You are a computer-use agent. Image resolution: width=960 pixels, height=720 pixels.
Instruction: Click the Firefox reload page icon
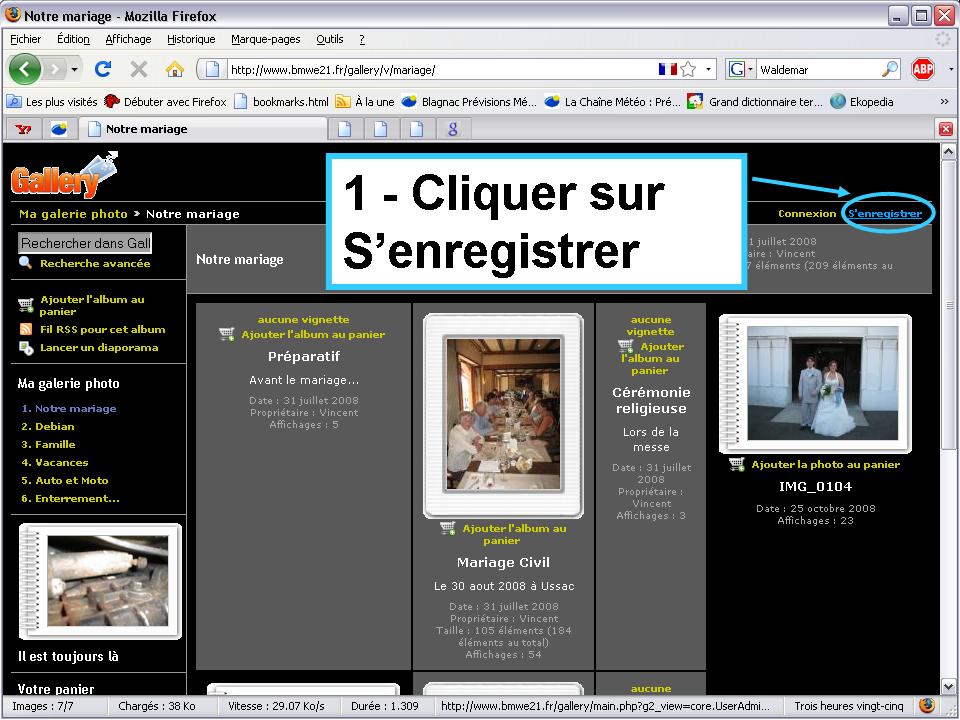[x=103, y=69]
